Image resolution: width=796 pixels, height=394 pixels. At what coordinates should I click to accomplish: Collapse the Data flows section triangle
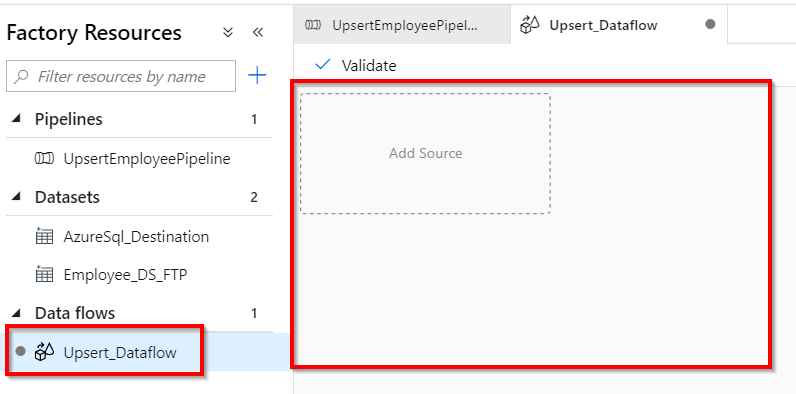coord(17,313)
